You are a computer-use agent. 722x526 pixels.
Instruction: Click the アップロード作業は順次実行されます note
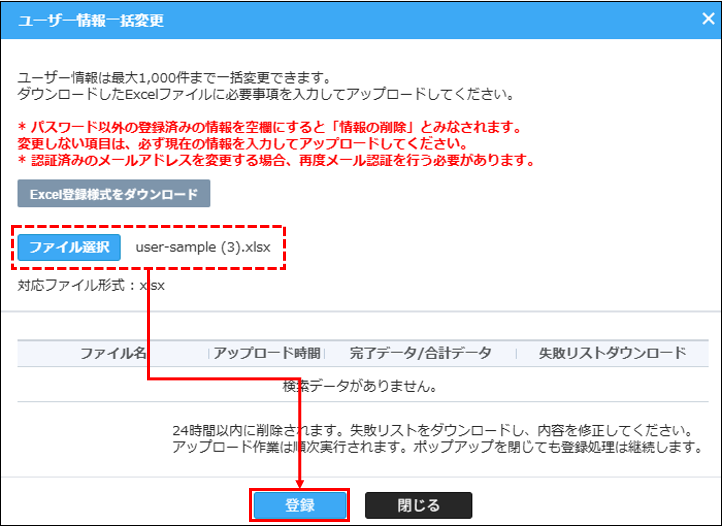[435, 445]
